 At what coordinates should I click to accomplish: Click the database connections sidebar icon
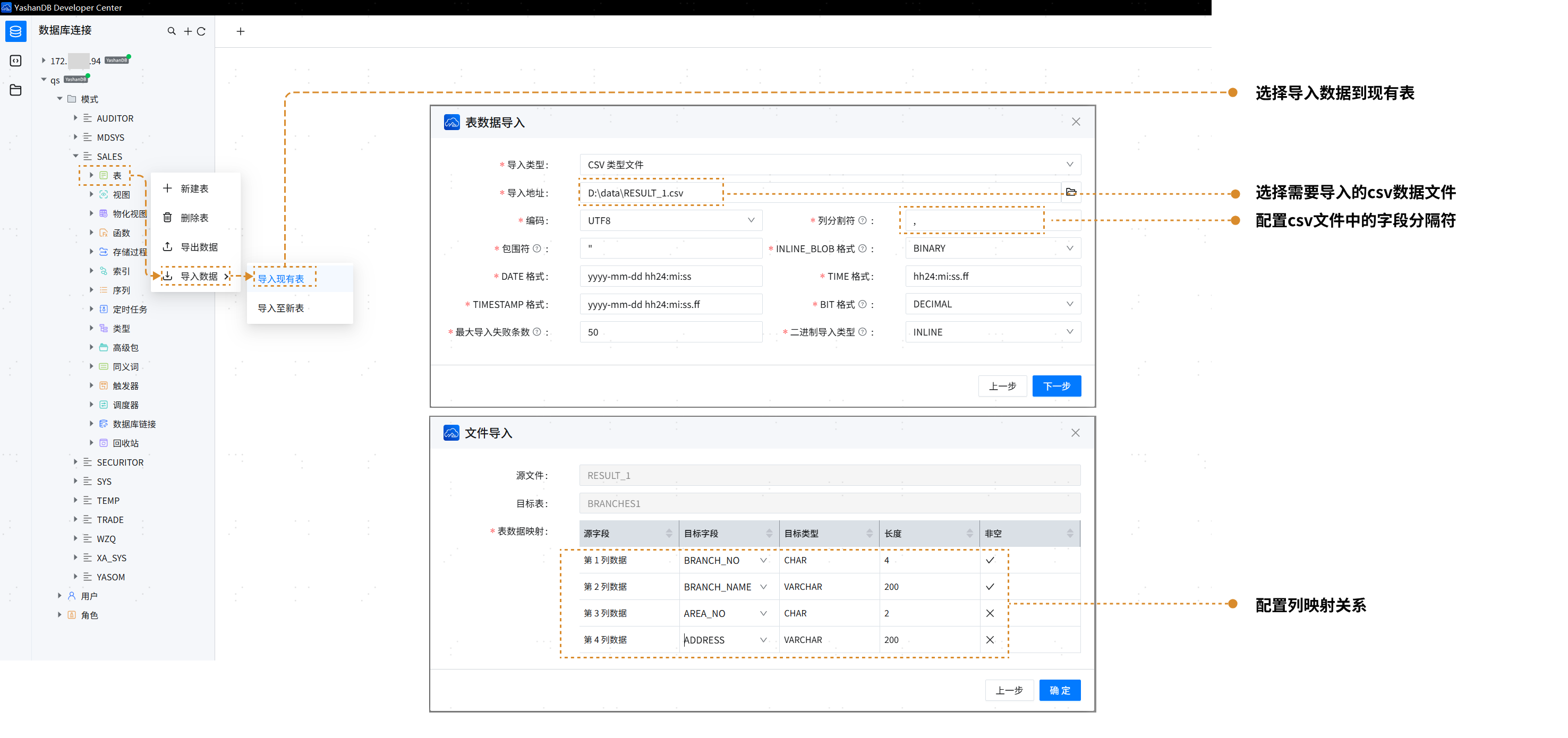pos(16,31)
